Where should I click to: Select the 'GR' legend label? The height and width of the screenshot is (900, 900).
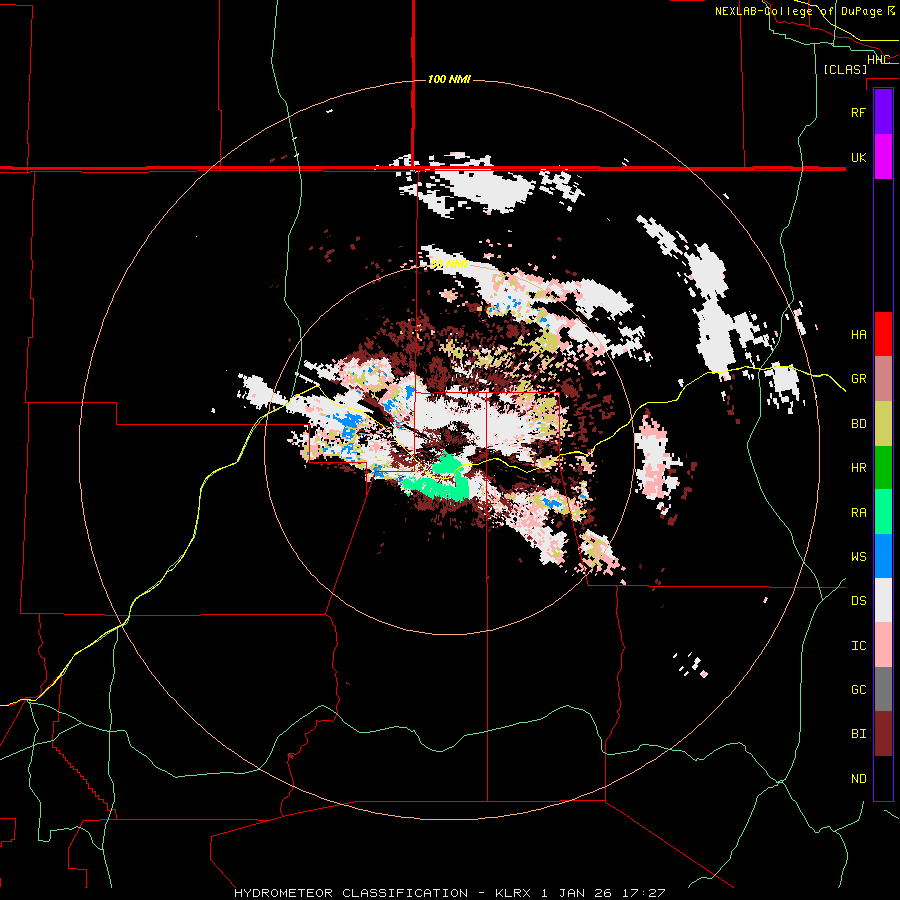click(858, 379)
